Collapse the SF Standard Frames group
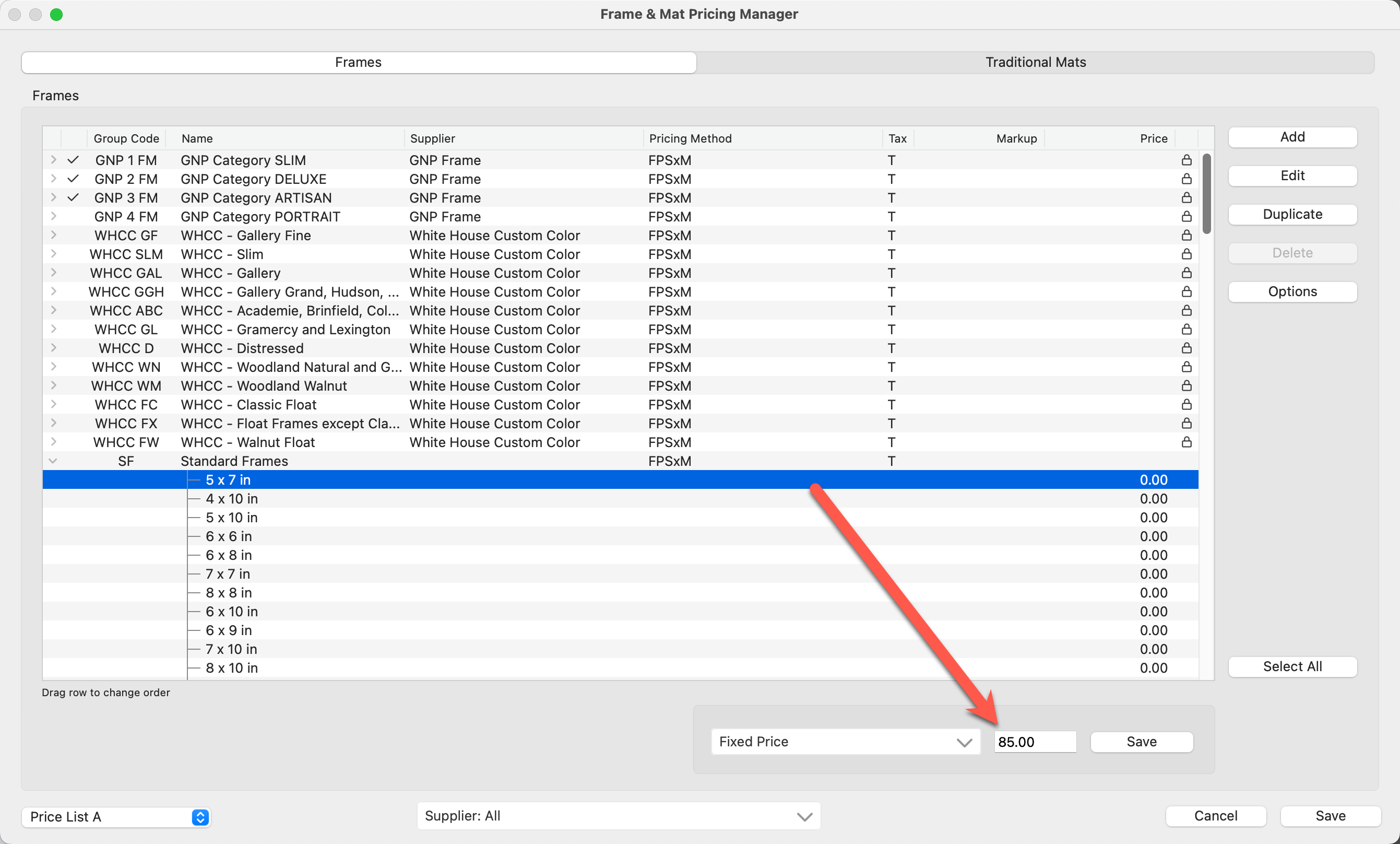This screenshot has height=844, width=1400. (x=53, y=461)
